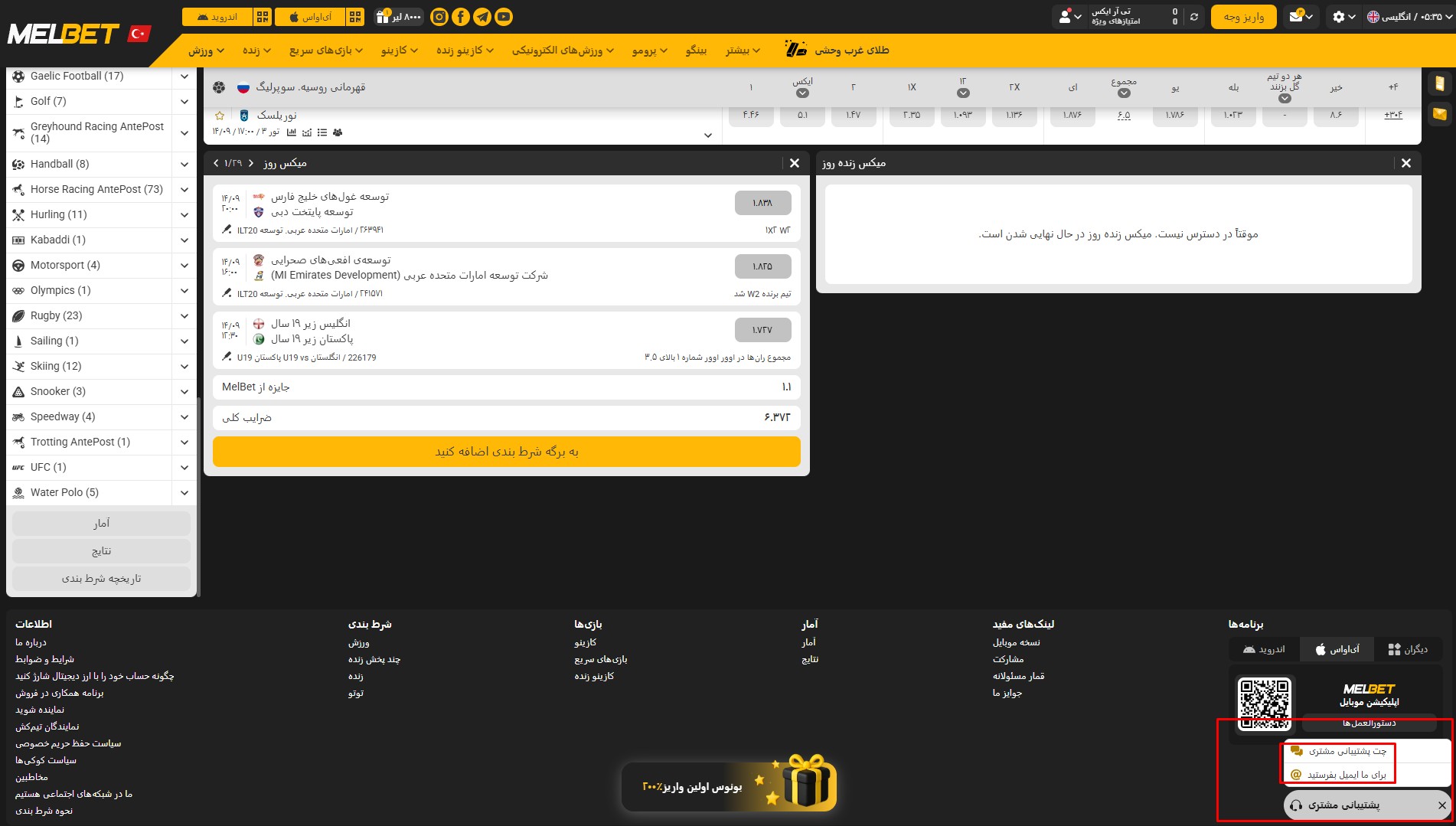Click the Snooker icon in sidebar
This screenshot has width=1456, height=826.
coord(18,391)
